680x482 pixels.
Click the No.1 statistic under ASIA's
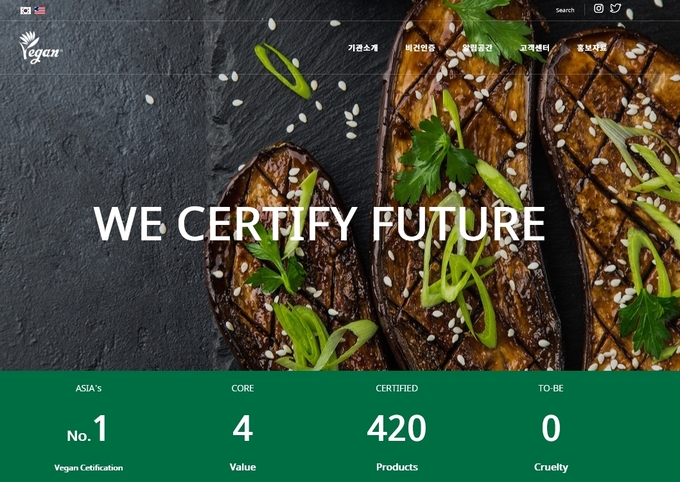point(87,429)
